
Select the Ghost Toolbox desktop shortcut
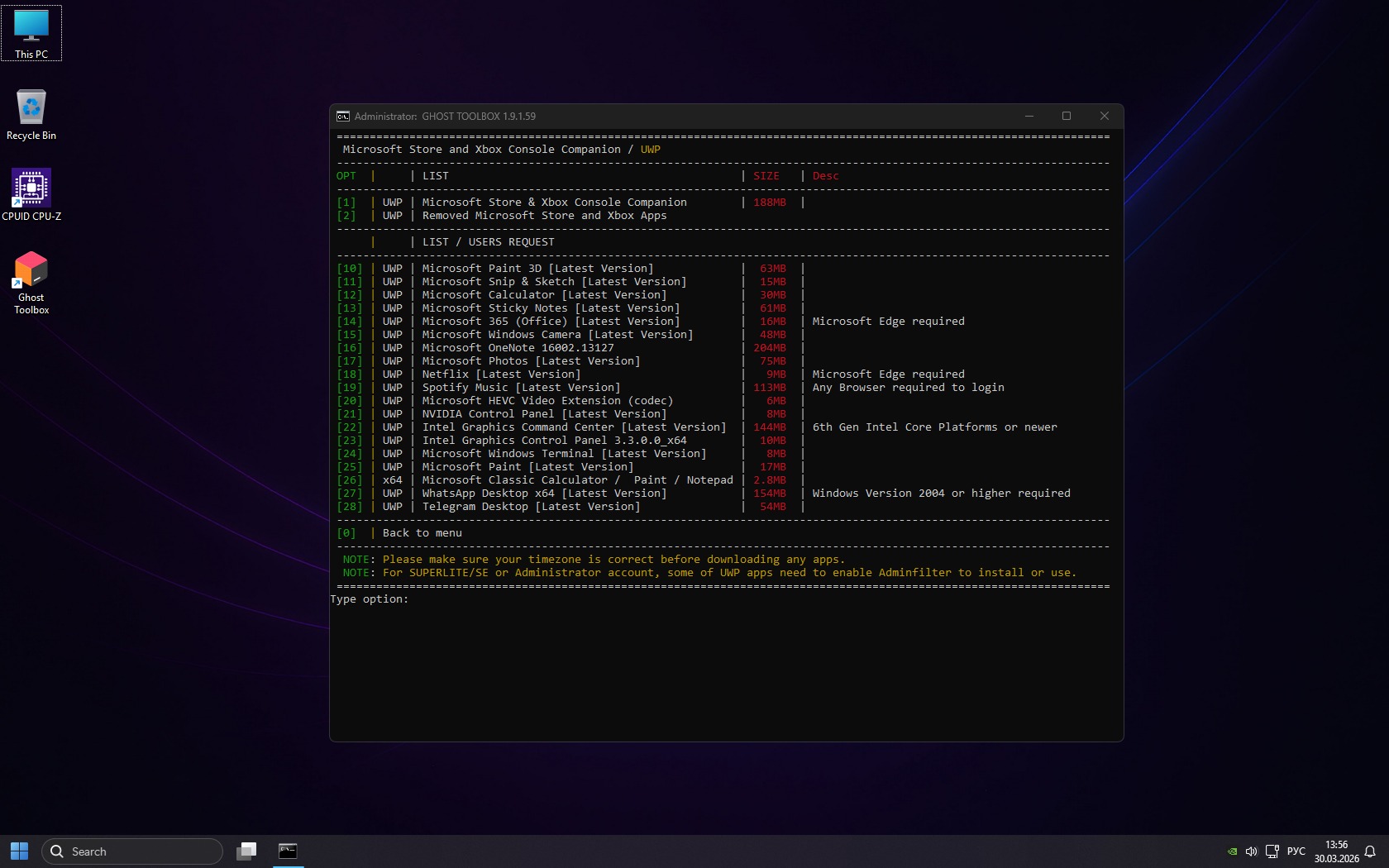coord(31,281)
